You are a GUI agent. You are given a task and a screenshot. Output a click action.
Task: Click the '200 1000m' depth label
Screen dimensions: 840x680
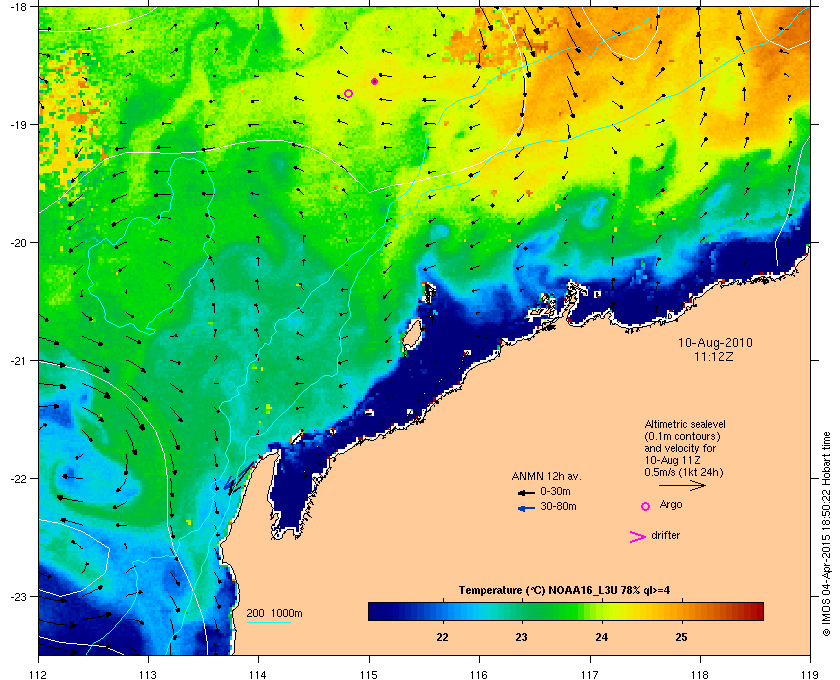[274, 614]
